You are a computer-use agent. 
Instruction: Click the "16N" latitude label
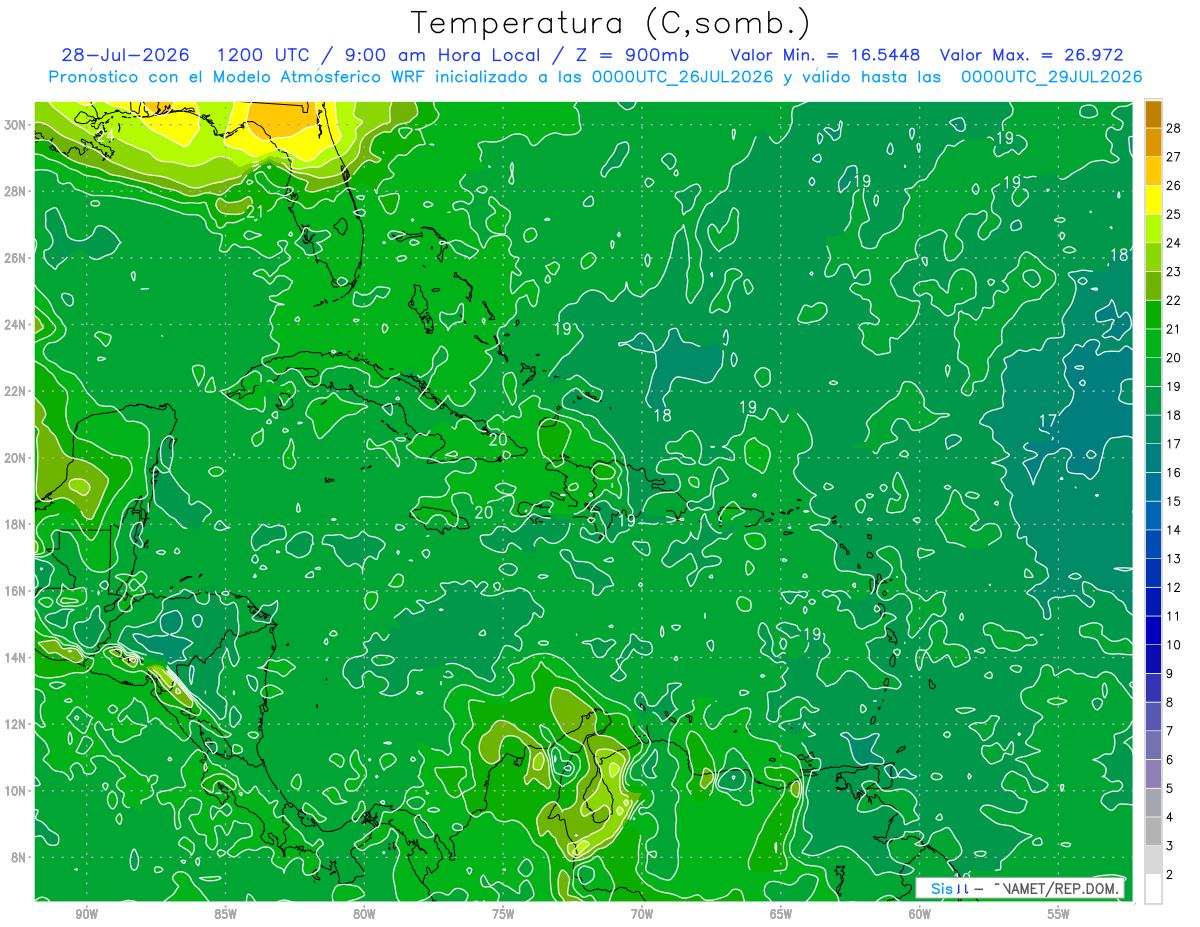tap(16, 591)
